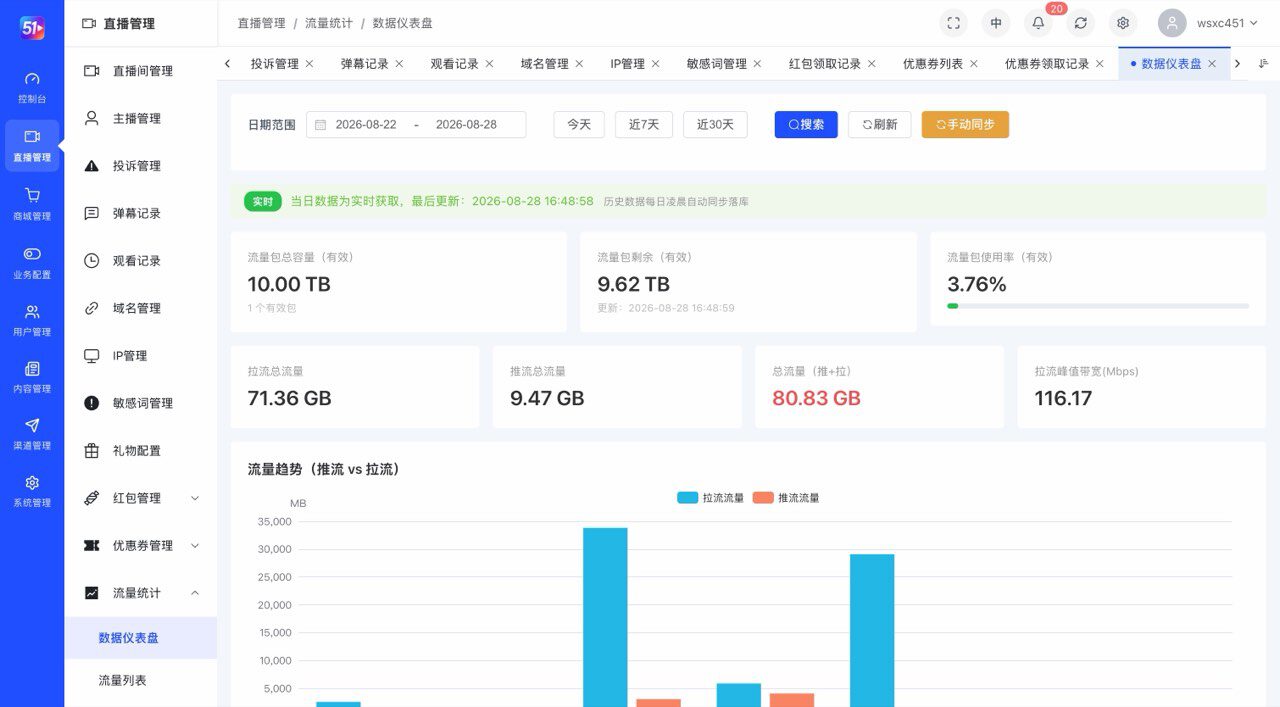Close the 观看记录 tab

(489, 64)
